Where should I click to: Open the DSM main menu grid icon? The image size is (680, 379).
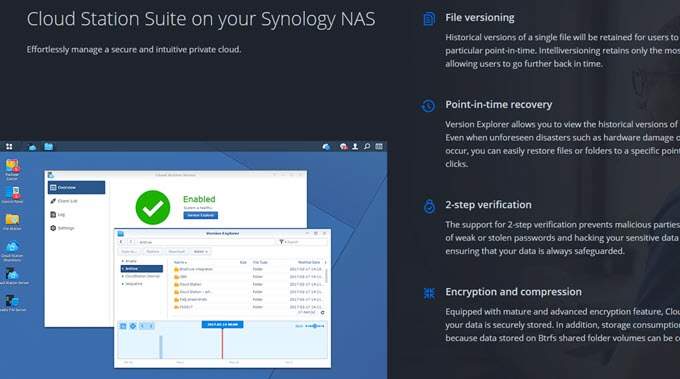[x=9, y=147]
